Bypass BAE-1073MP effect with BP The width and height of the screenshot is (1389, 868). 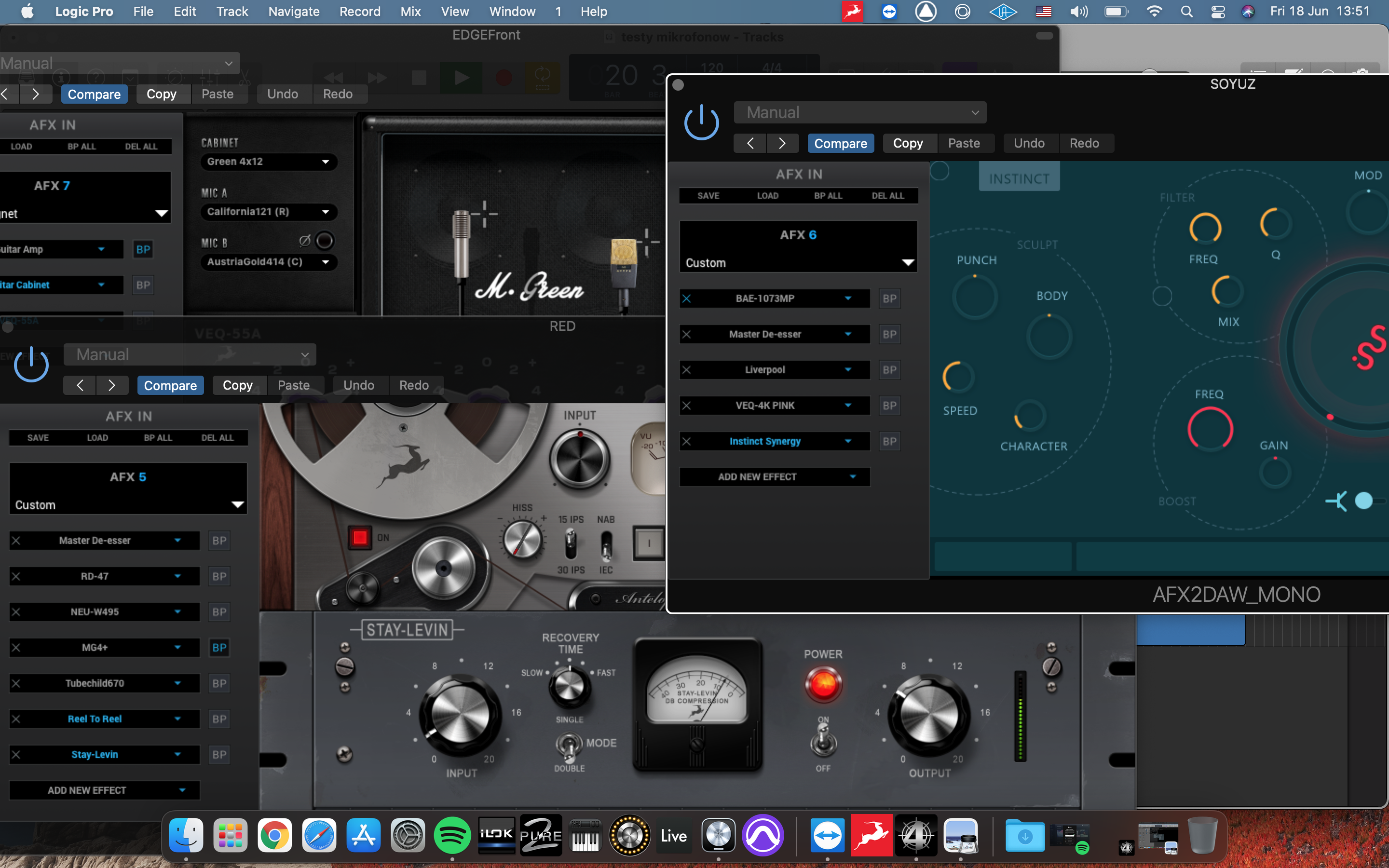pyautogui.click(x=890, y=298)
